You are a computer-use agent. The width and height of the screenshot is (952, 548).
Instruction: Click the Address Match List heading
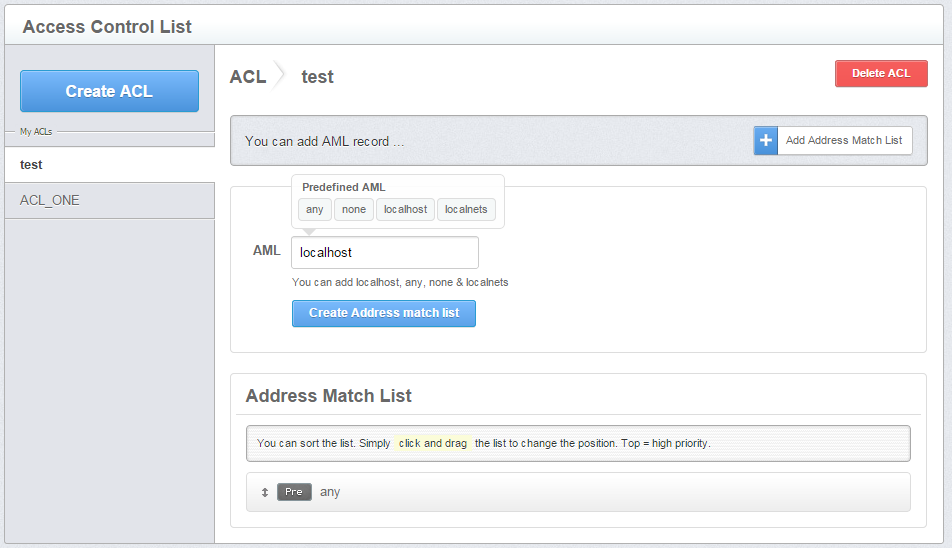pyautogui.click(x=329, y=396)
